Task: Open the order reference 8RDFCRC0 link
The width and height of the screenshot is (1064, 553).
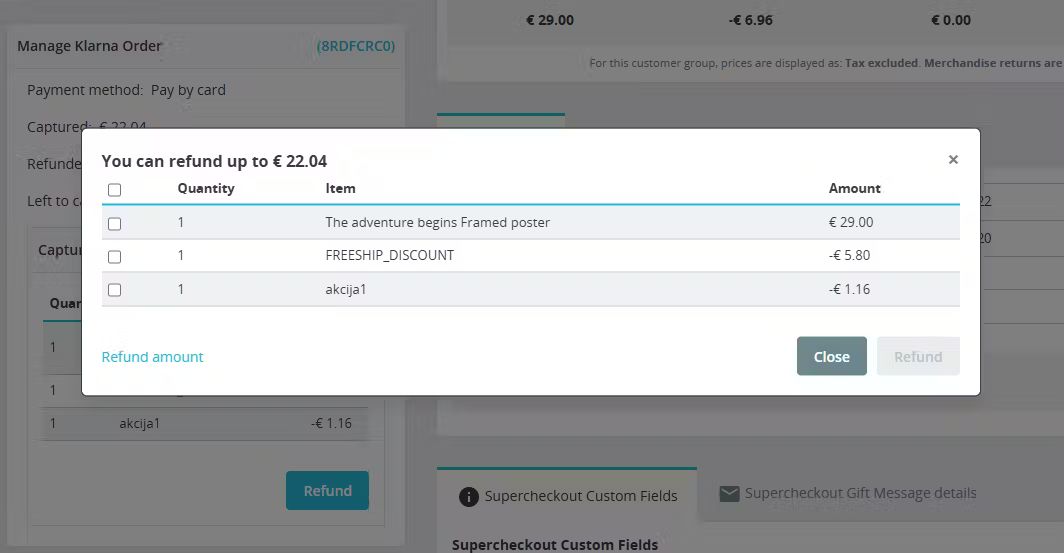Action: pyautogui.click(x=356, y=46)
